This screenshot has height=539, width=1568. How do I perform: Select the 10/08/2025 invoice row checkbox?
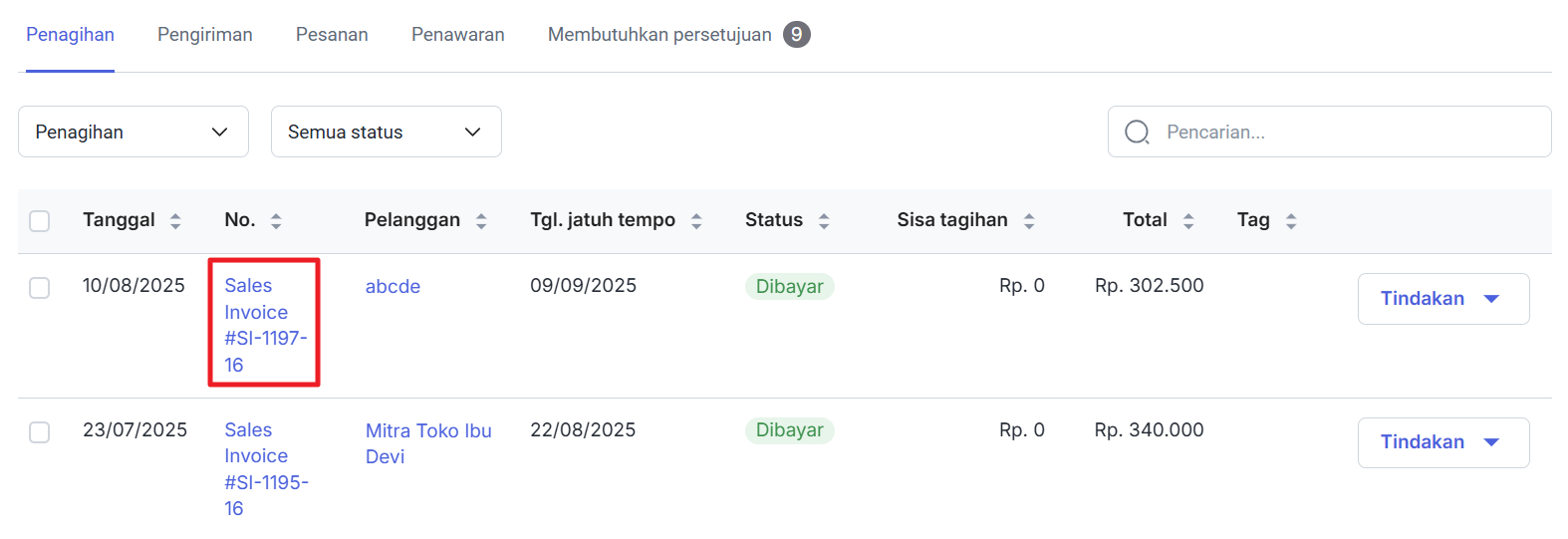coord(40,288)
